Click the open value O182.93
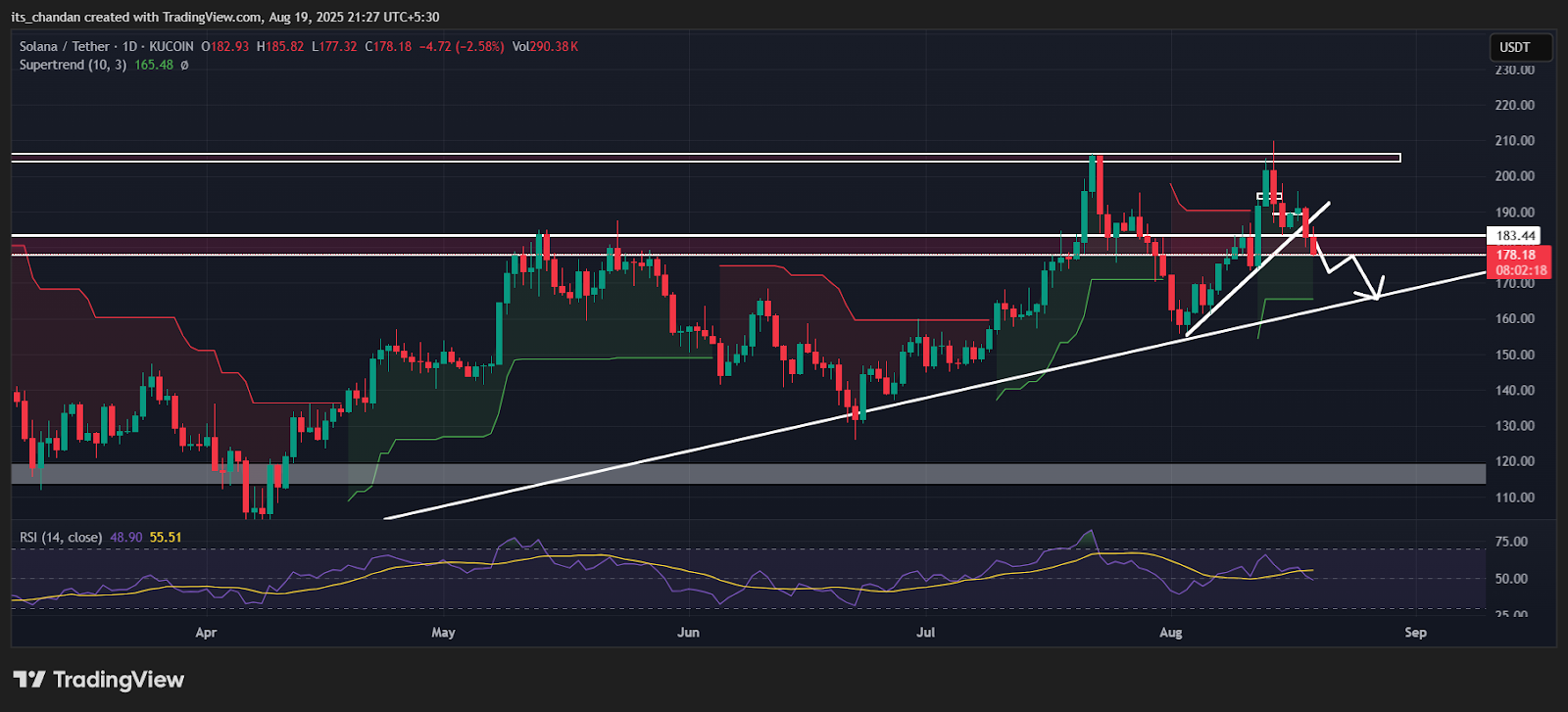 click(225, 46)
